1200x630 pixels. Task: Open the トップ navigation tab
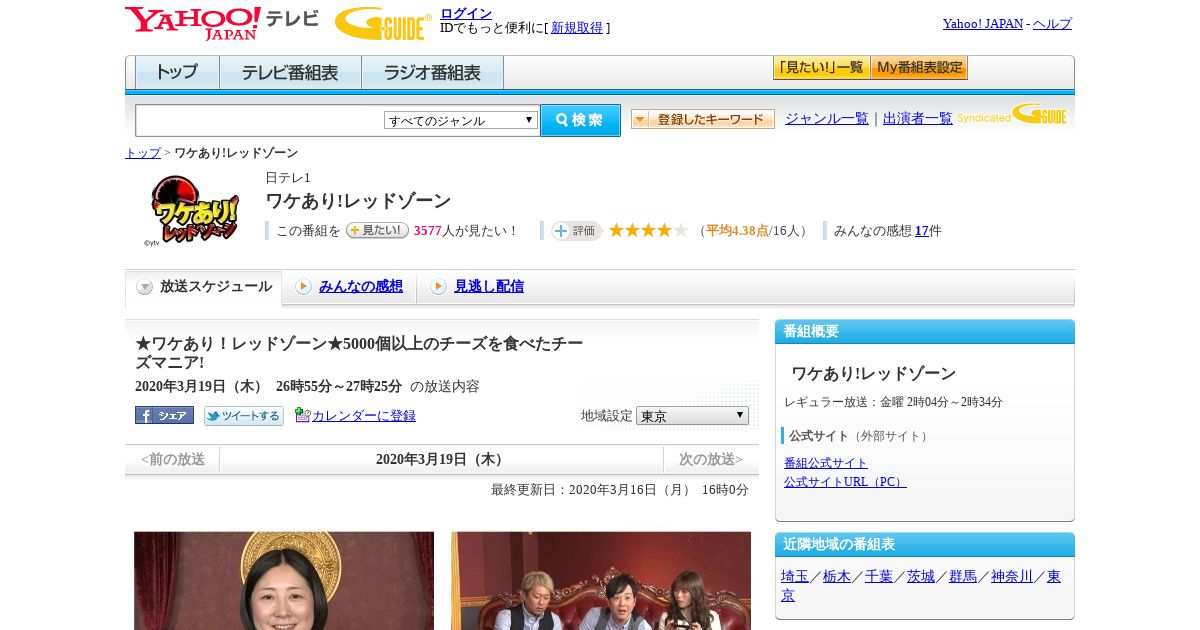pos(177,73)
